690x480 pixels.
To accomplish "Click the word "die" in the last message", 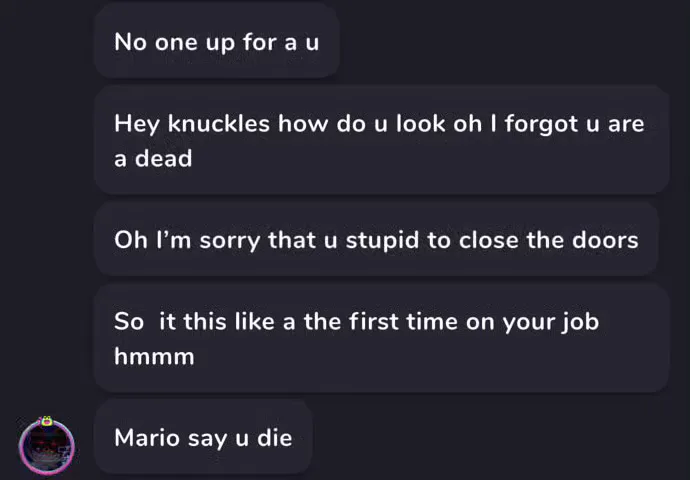I will click(x=275, y=437).
